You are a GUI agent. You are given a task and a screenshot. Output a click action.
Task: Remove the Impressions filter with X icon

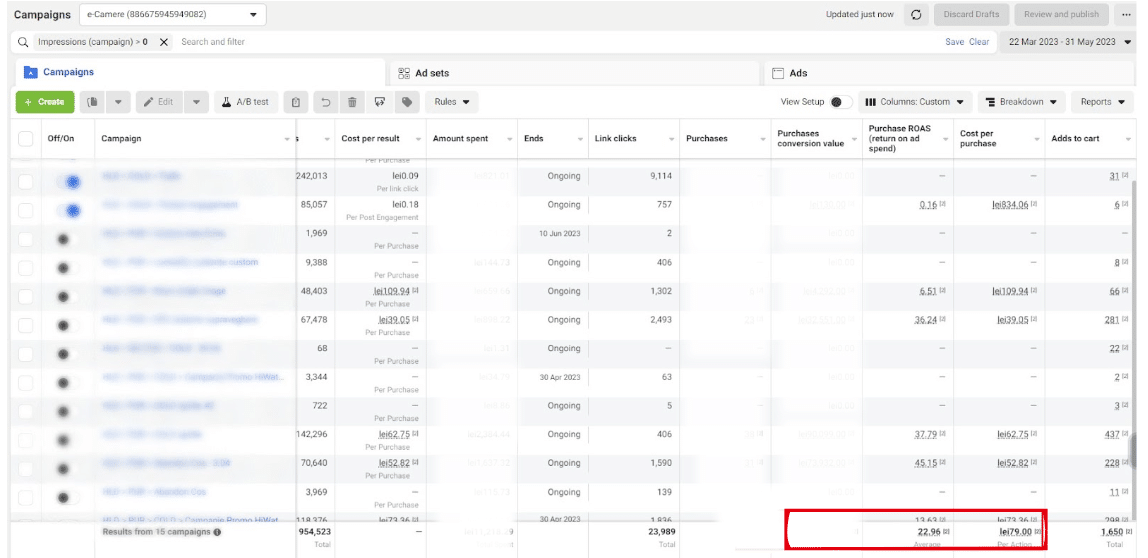tap(164, 42)
